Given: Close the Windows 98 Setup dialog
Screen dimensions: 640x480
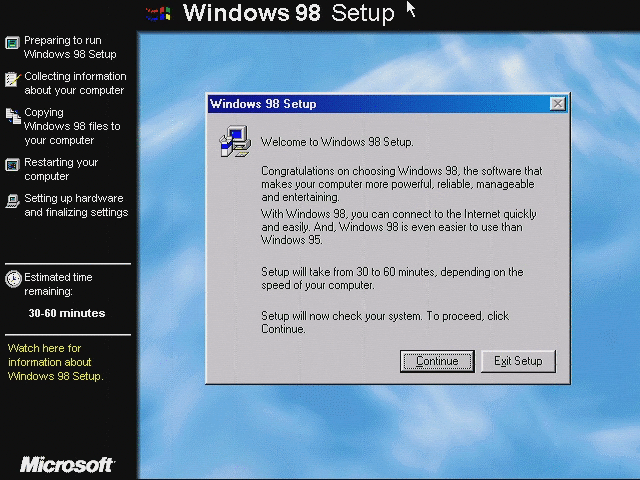Looking at the screenshot, I should coord(558,104).
